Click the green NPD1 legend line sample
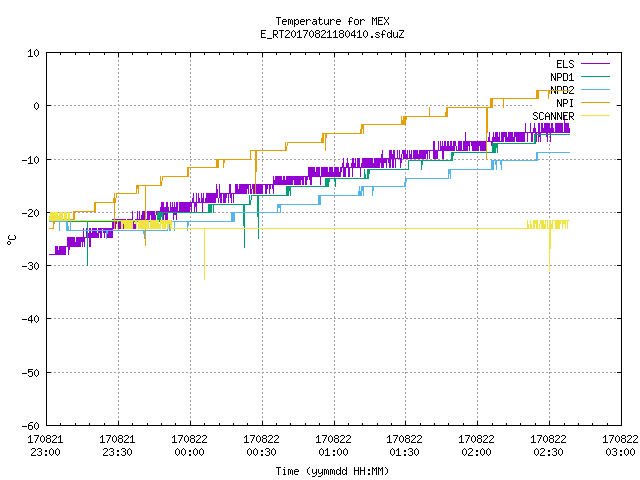 pyautogui.click(x=595, y=76)
